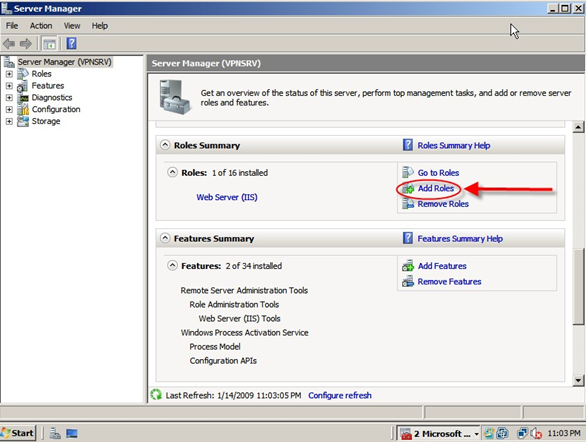This screenshot has height=443, width=588.
Task: Collapse the Features Summary section
Action: point(165,238)
